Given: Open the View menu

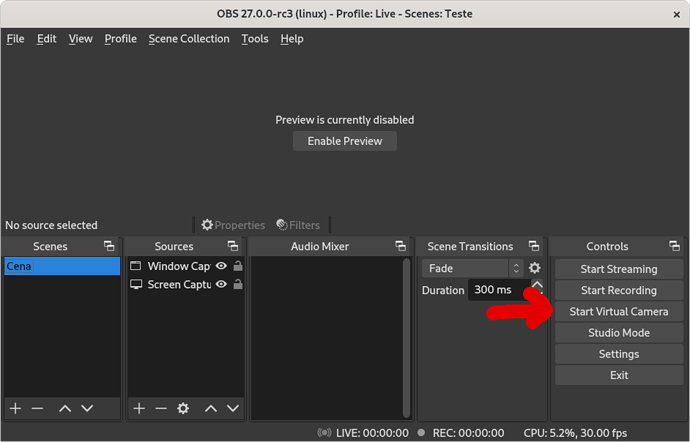Looking at the screenshot, I should [81, 39].
